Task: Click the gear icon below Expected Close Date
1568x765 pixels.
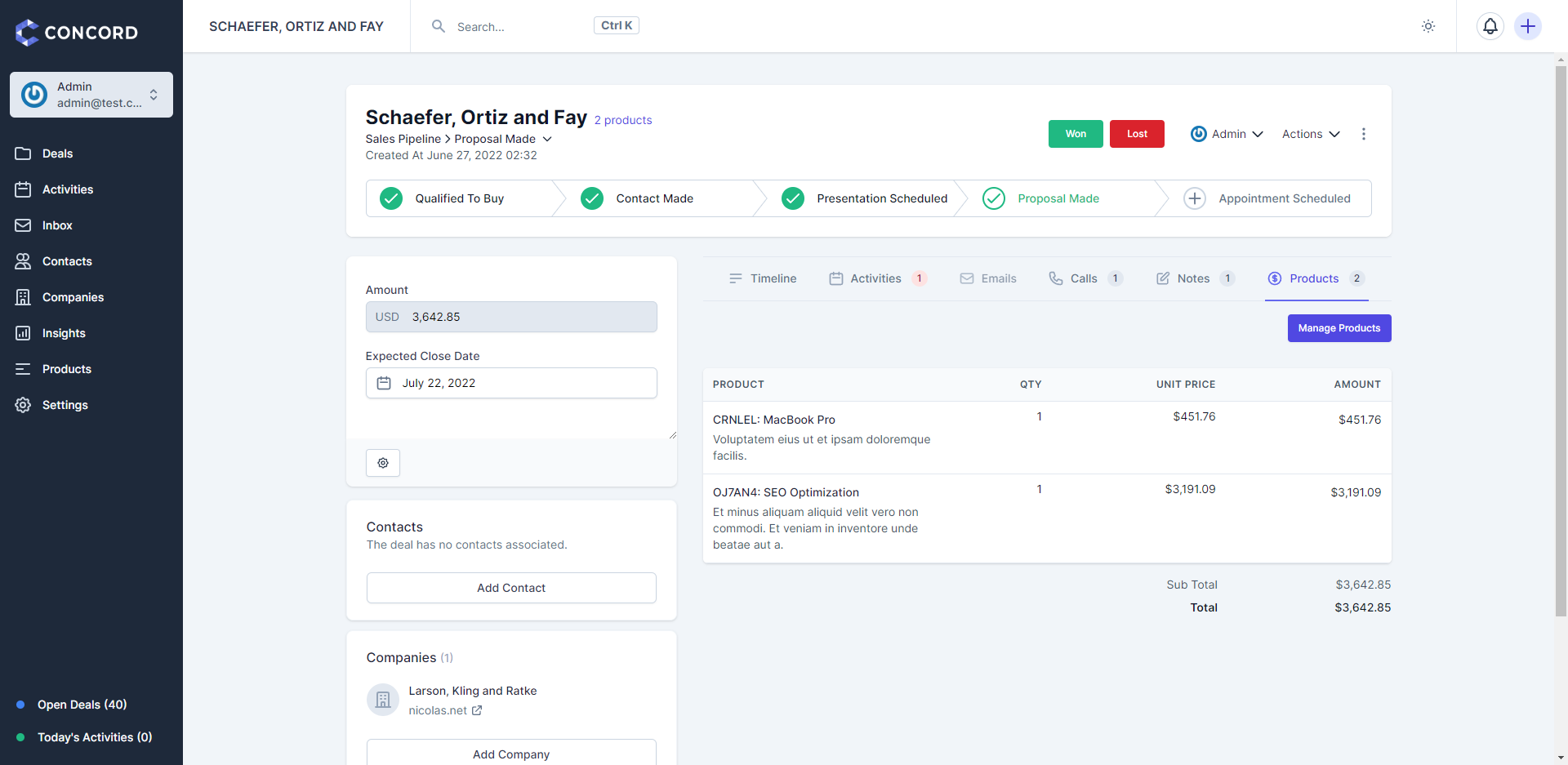Action: point(383,463)
